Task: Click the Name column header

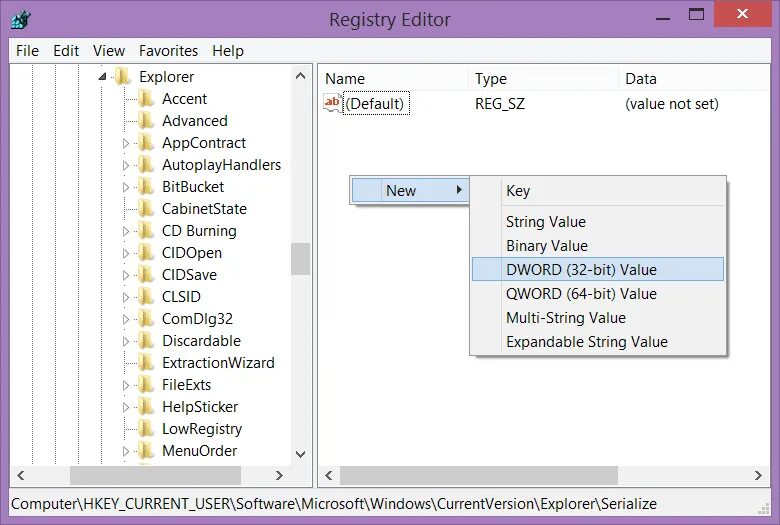Action: pyautogui.click(x=393, y=79)
